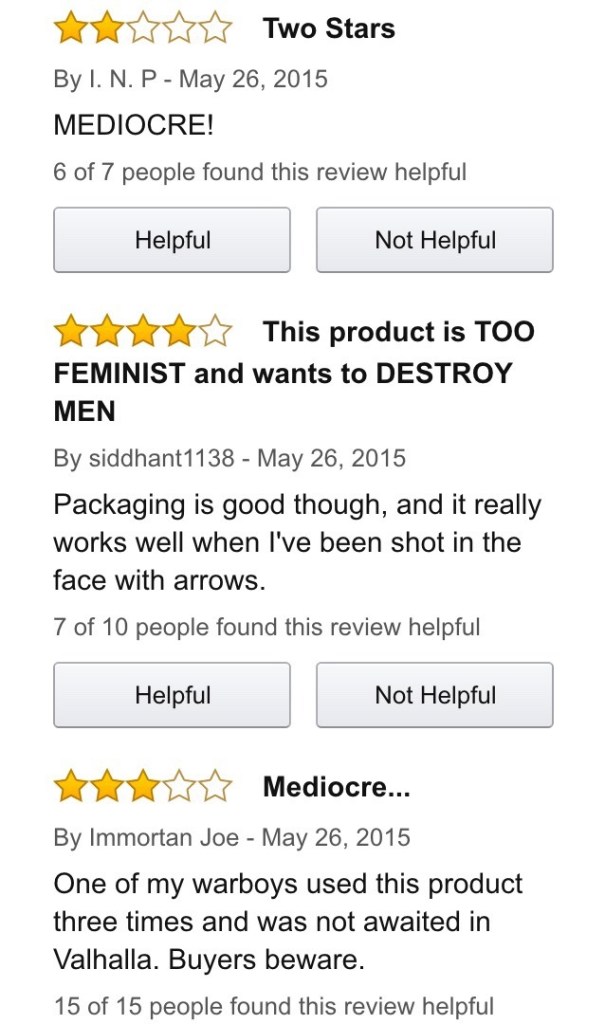
Task: Click the first gold star on I. N. P's review
Action: (69, 29)
